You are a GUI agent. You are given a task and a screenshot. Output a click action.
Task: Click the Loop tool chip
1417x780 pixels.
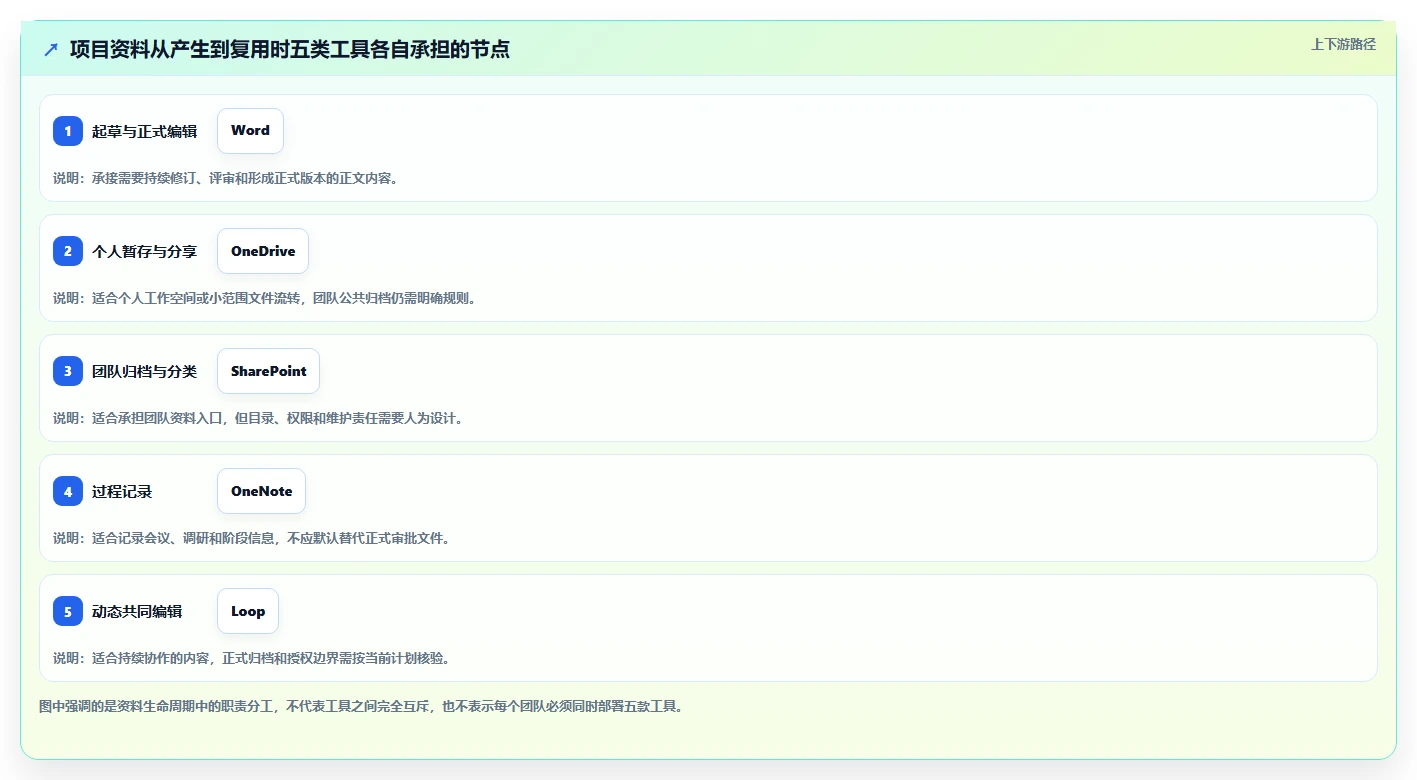248,611
